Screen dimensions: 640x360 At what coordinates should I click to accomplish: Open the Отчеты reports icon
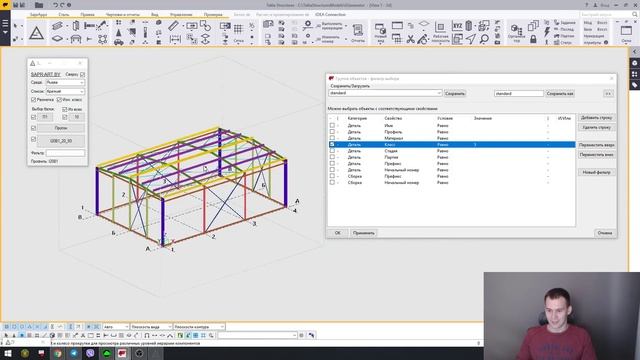(x=358, y=33)
